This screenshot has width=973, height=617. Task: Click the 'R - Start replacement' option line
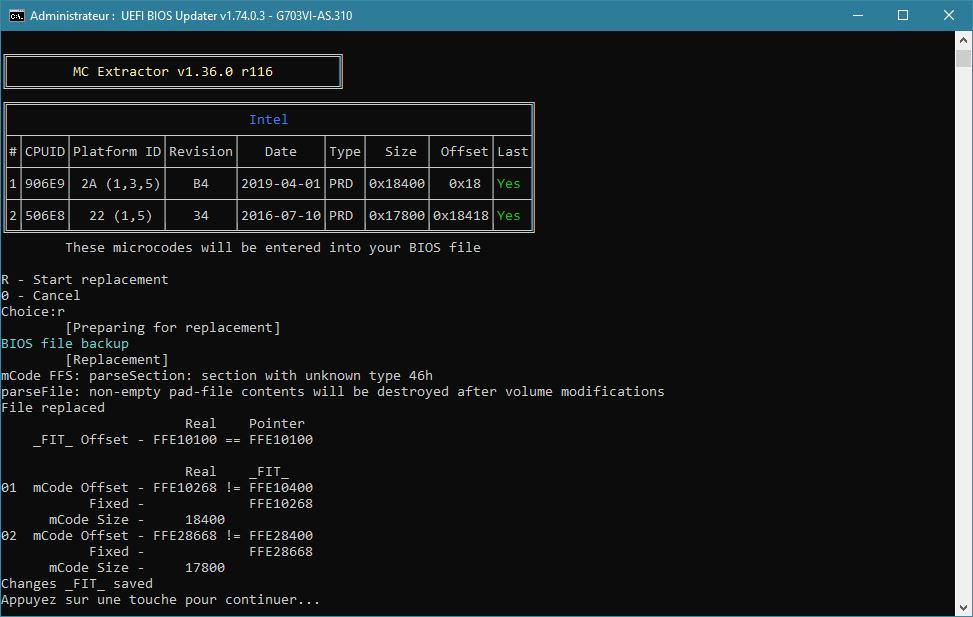(x=84, y=279)
